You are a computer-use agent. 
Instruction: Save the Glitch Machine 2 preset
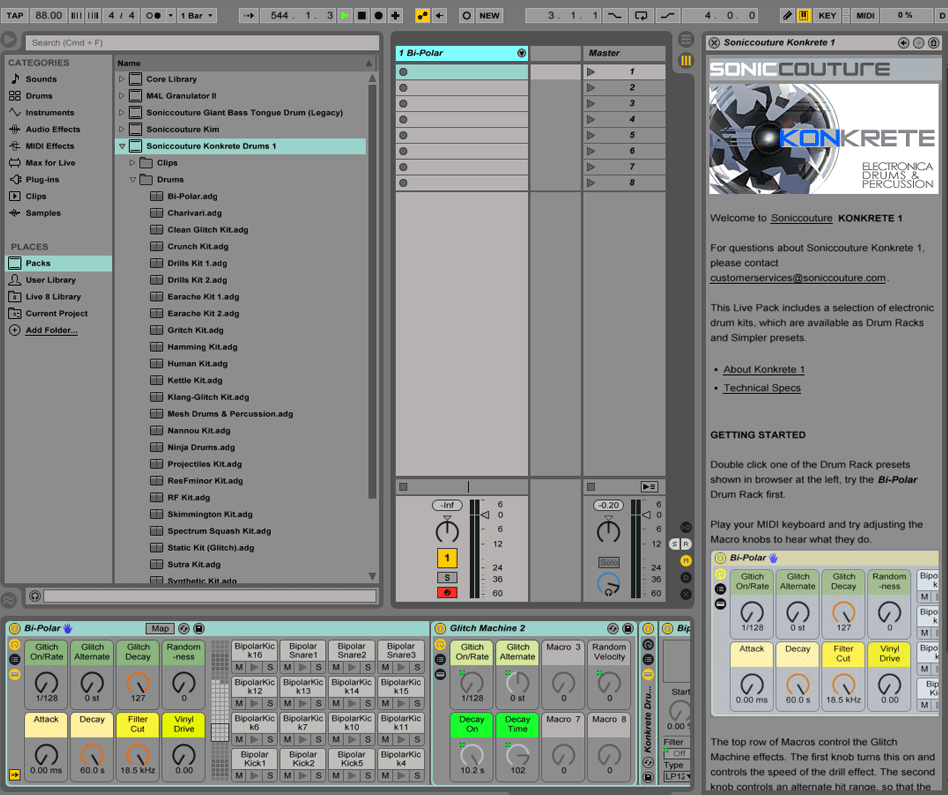628,629
